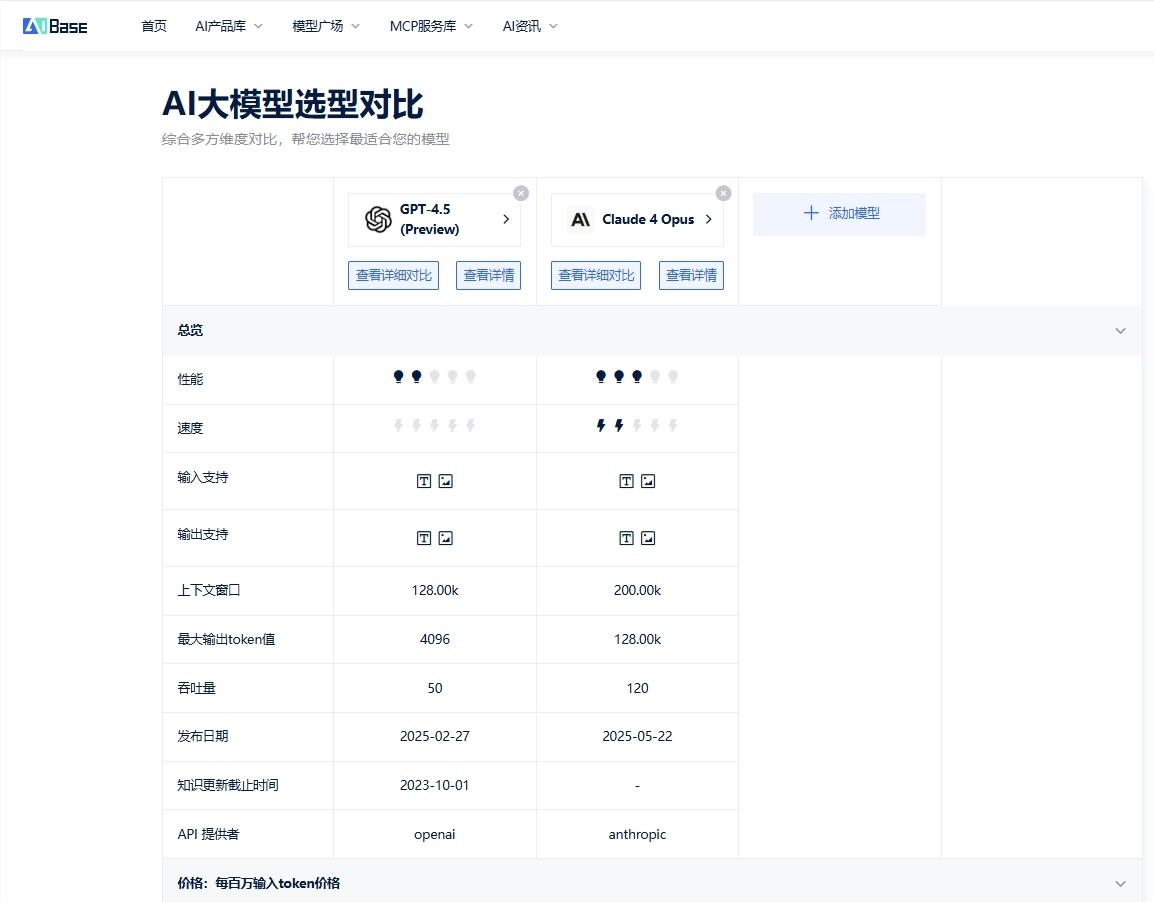The image size is (1154, 902).
Task: Click the 吞吐量 row label
Action: [x=197, y=688]
